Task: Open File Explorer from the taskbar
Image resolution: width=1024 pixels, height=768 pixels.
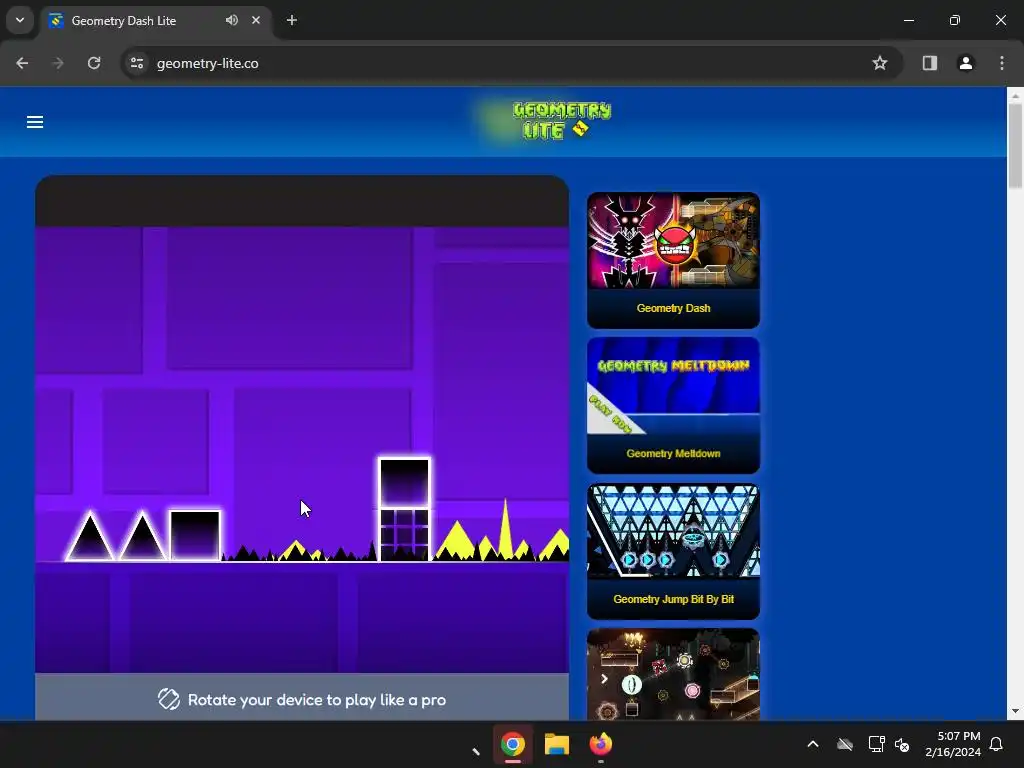Action: coord(557,744)
